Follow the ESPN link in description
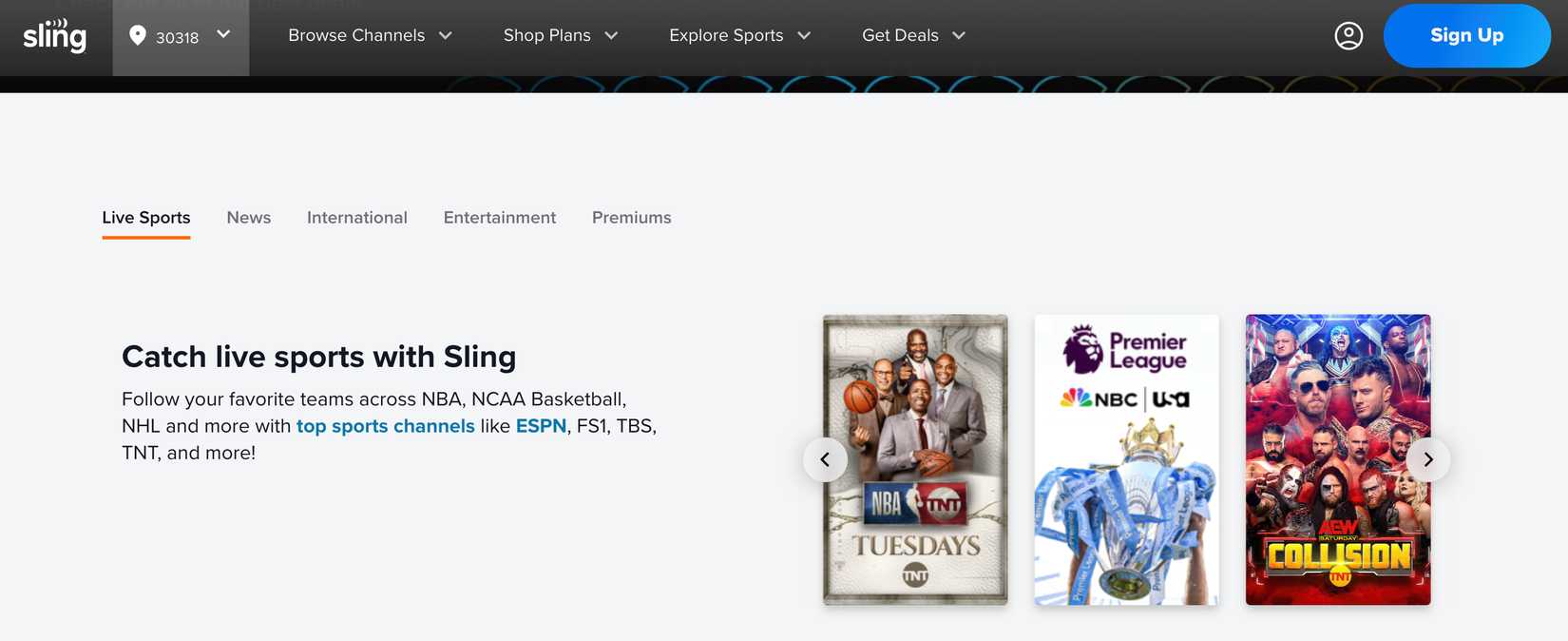Viewport: 1568px width, 641px height. (x=541, y=426)
